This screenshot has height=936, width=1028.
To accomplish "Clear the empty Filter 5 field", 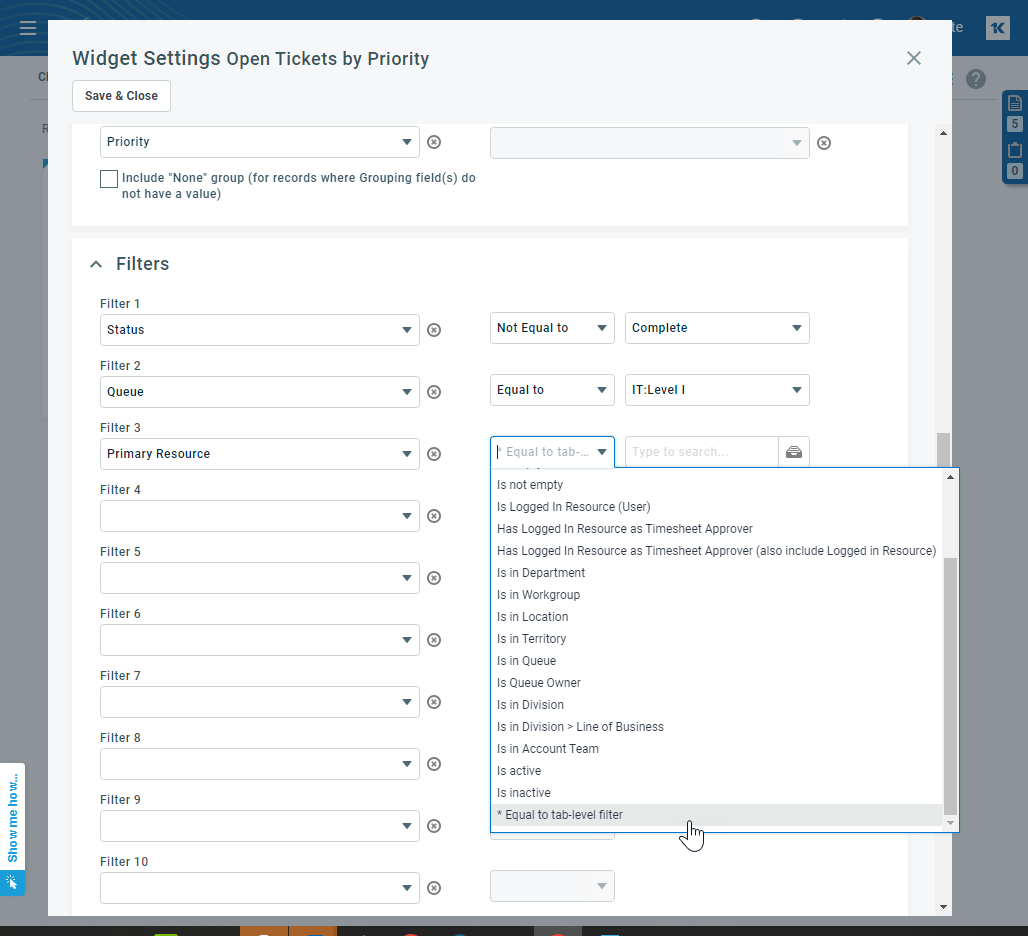I will (434, 577).
